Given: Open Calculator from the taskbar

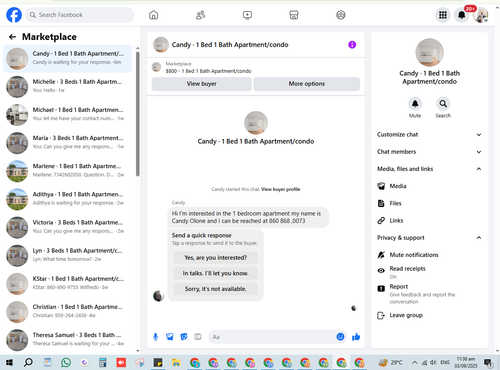Looking at the screenshot, I should [102, 362].
